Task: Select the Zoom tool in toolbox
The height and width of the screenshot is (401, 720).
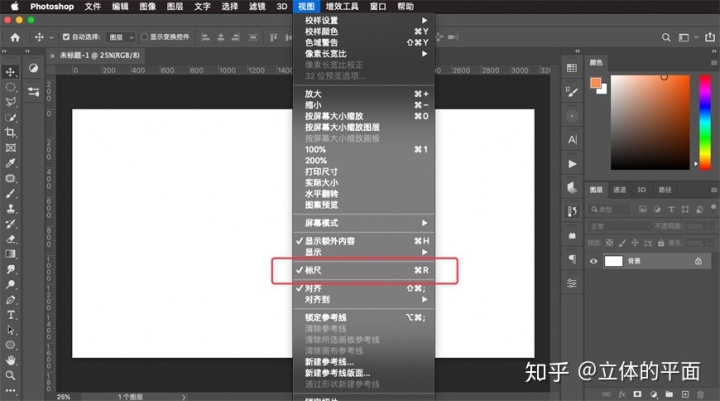Action: (10, 375)
